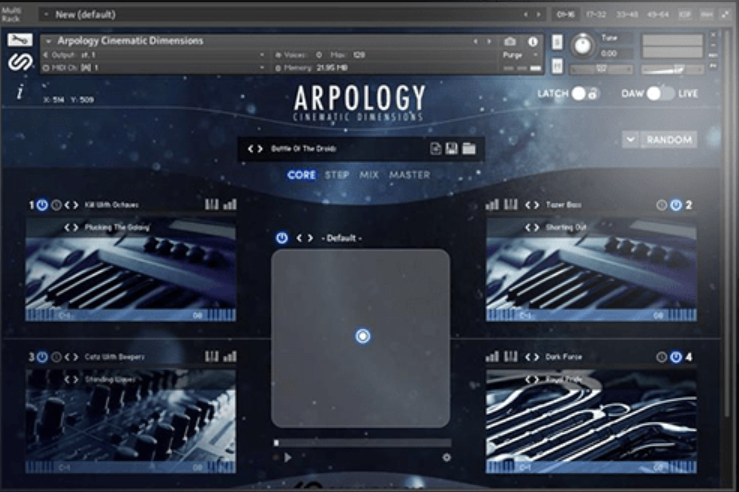Click the new preset page icon
Image resolution: width=739 pixels, height=492 pixels.
tap(436, 148)
